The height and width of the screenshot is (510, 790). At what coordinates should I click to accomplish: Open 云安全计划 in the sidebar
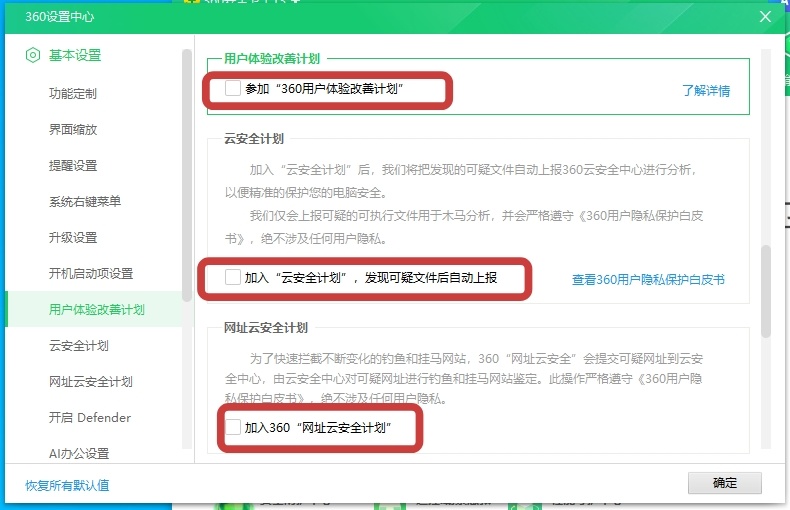(x=79, y=346)
